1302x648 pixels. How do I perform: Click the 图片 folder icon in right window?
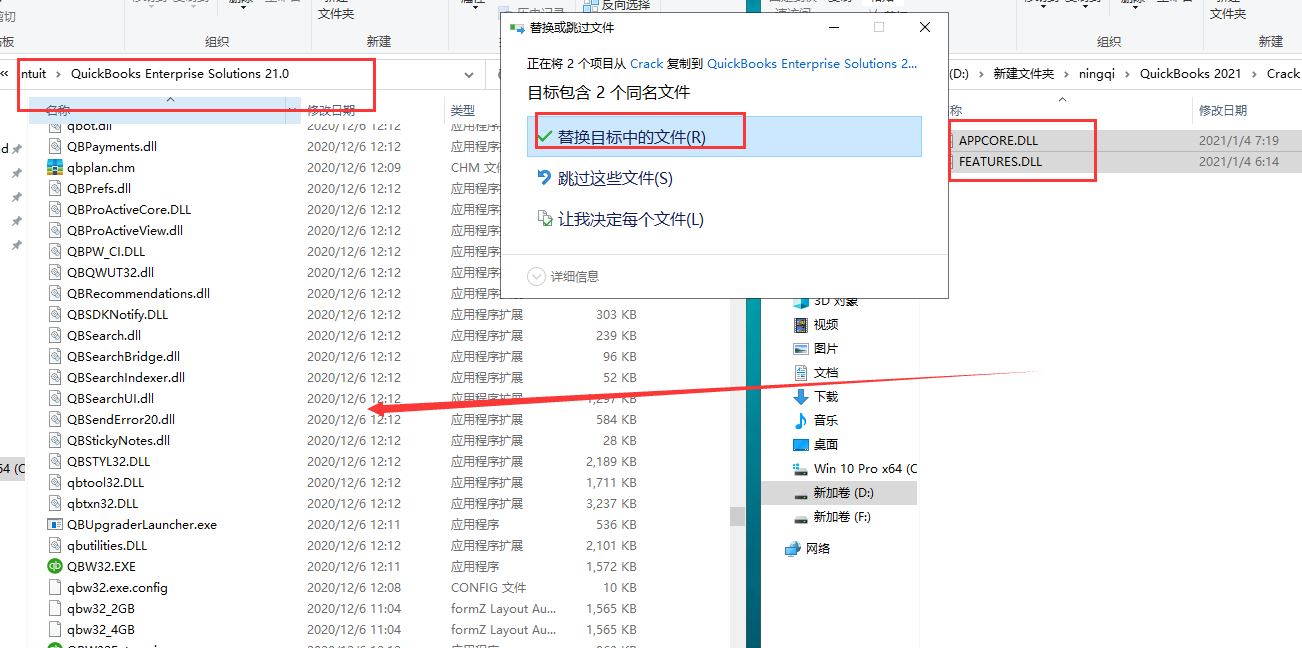coord(800,349)
